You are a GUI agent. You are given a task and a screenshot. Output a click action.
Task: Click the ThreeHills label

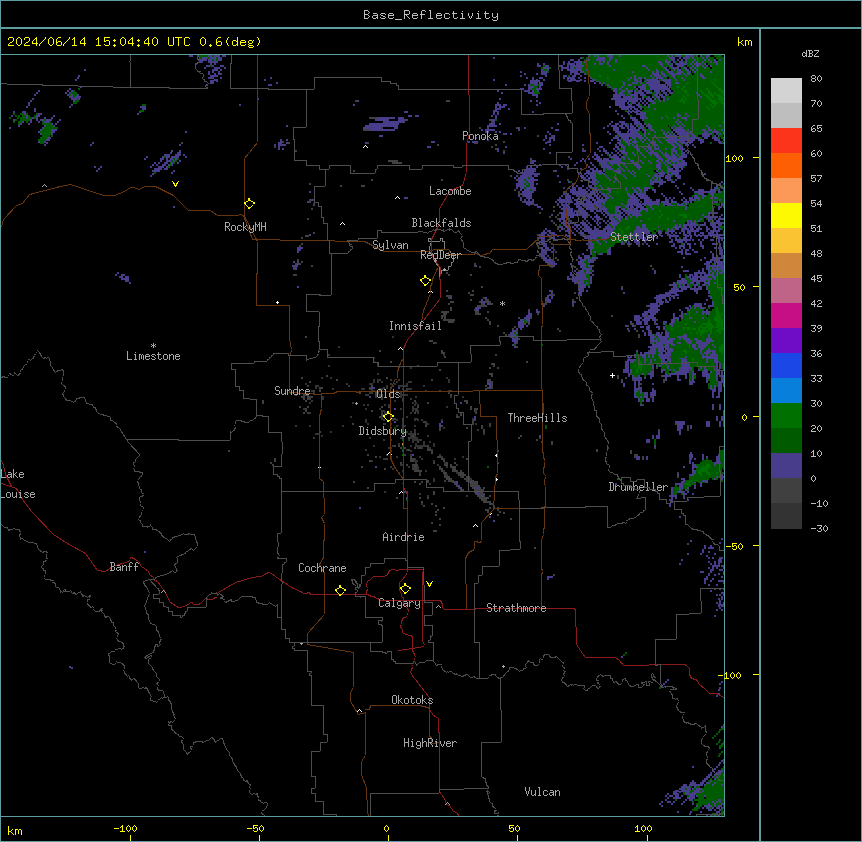537,418
